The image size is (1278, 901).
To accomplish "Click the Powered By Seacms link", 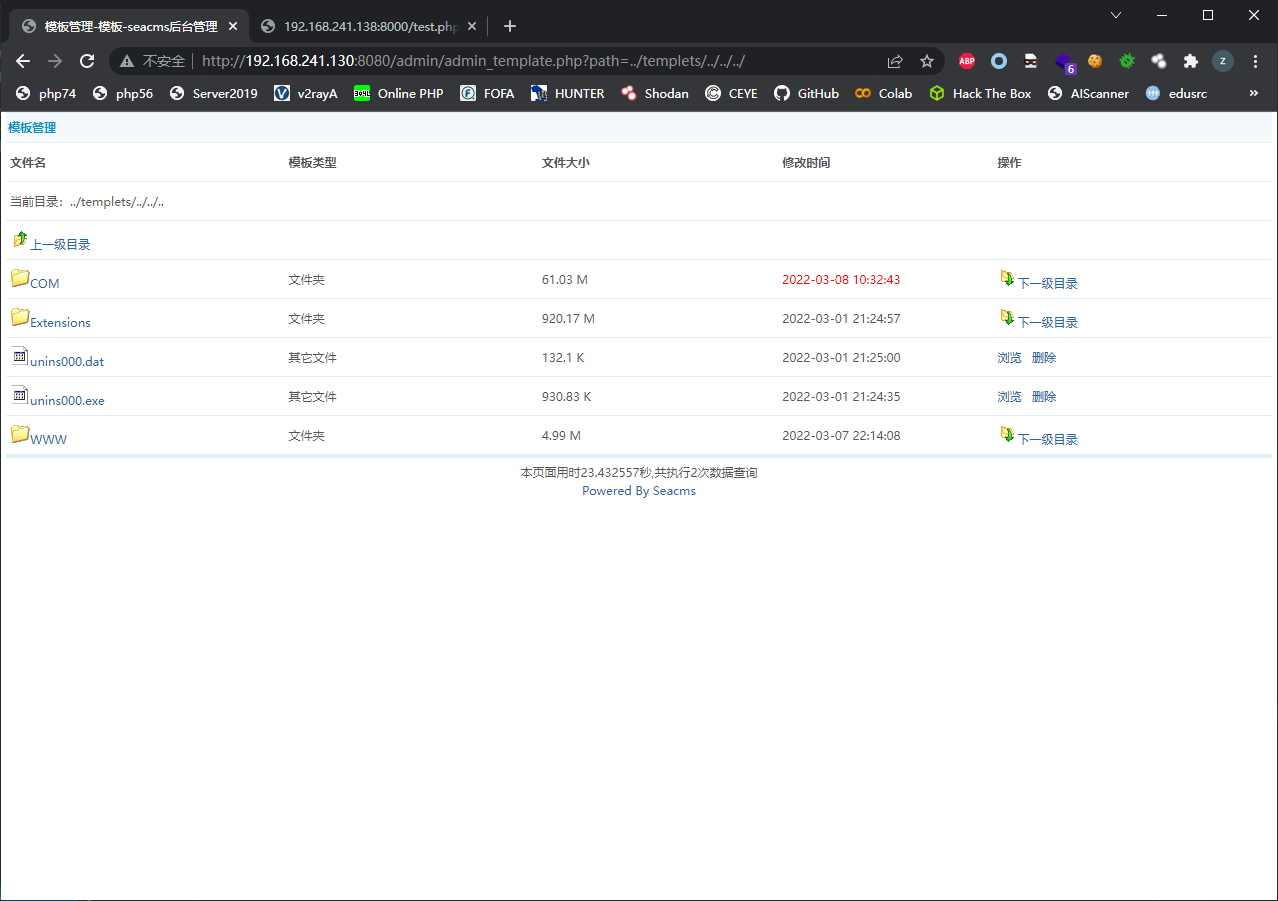I will (x=639, y=491).
